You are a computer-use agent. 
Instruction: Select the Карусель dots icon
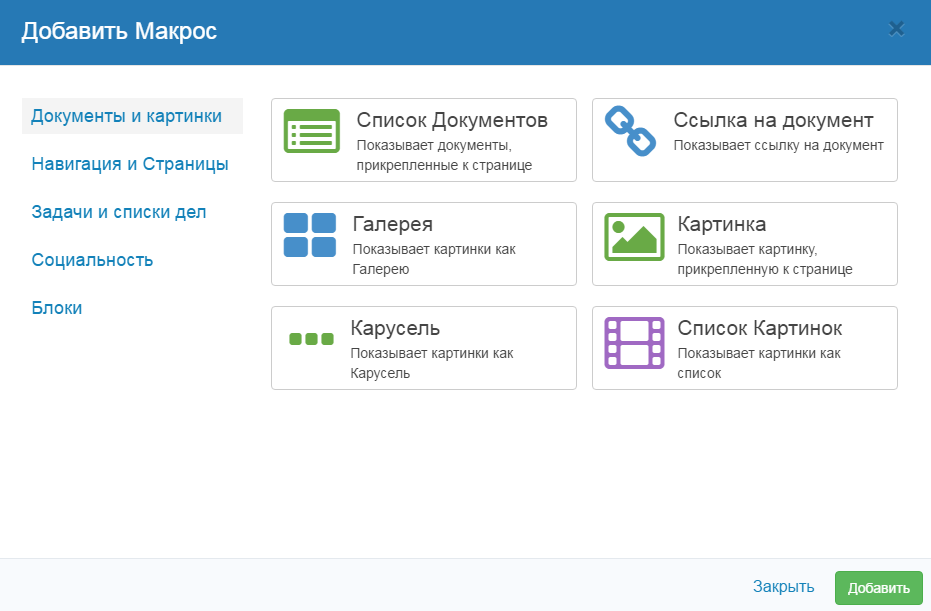click(311, 338)
